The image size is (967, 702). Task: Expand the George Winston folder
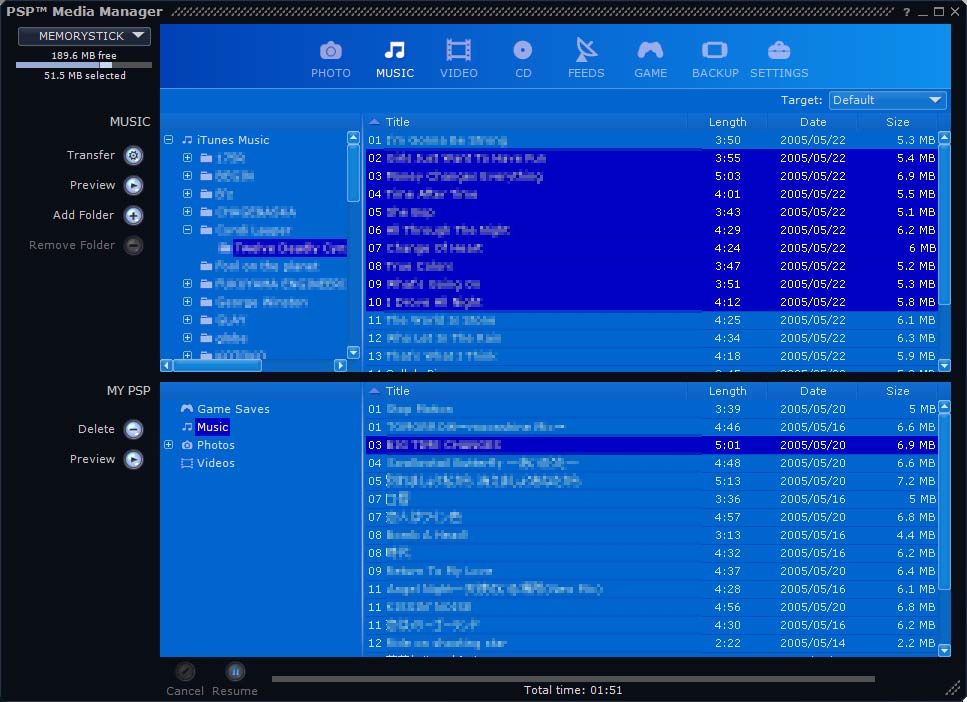(187, 302)
